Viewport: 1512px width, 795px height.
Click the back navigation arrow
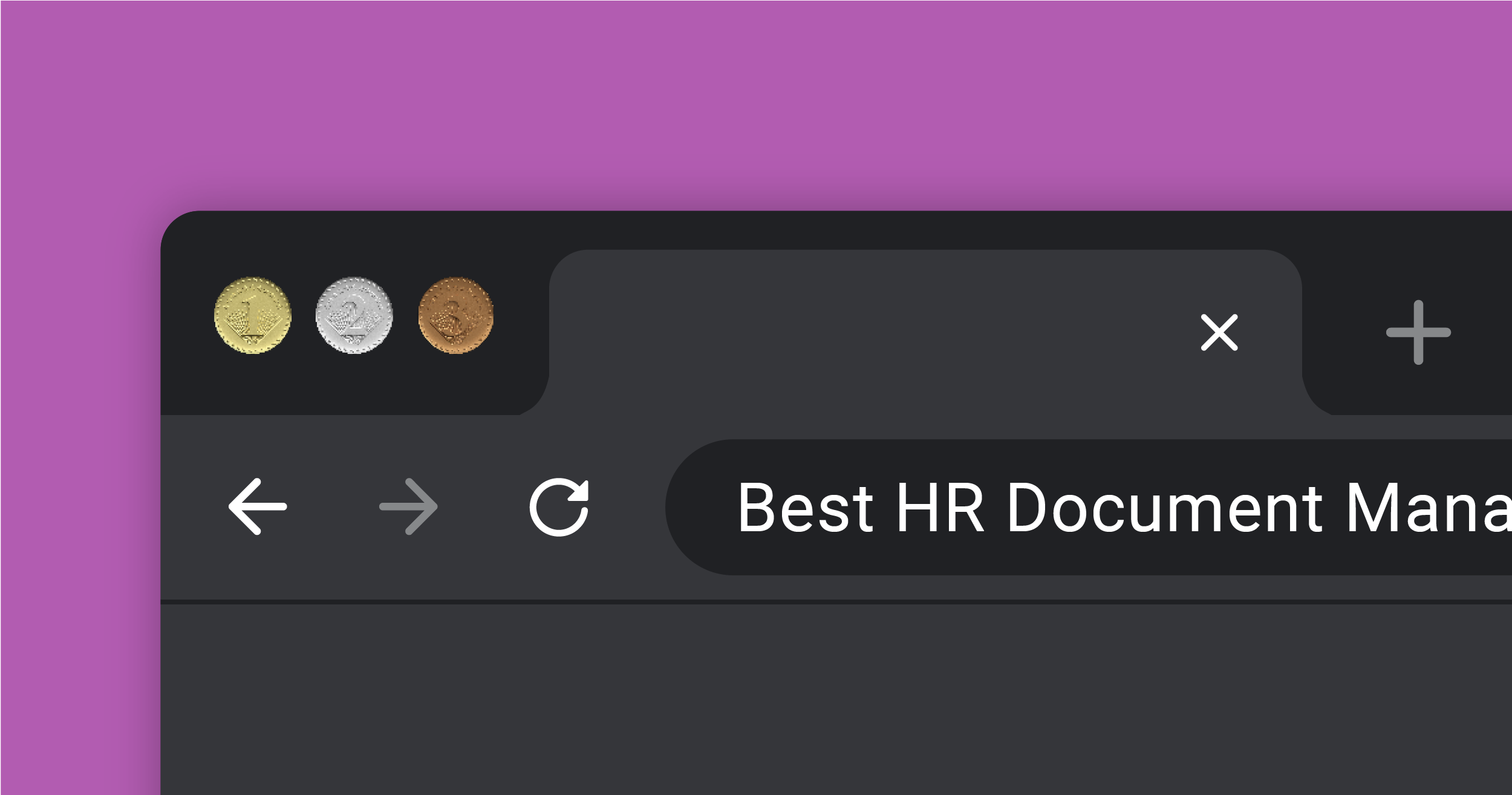[259, 507]
